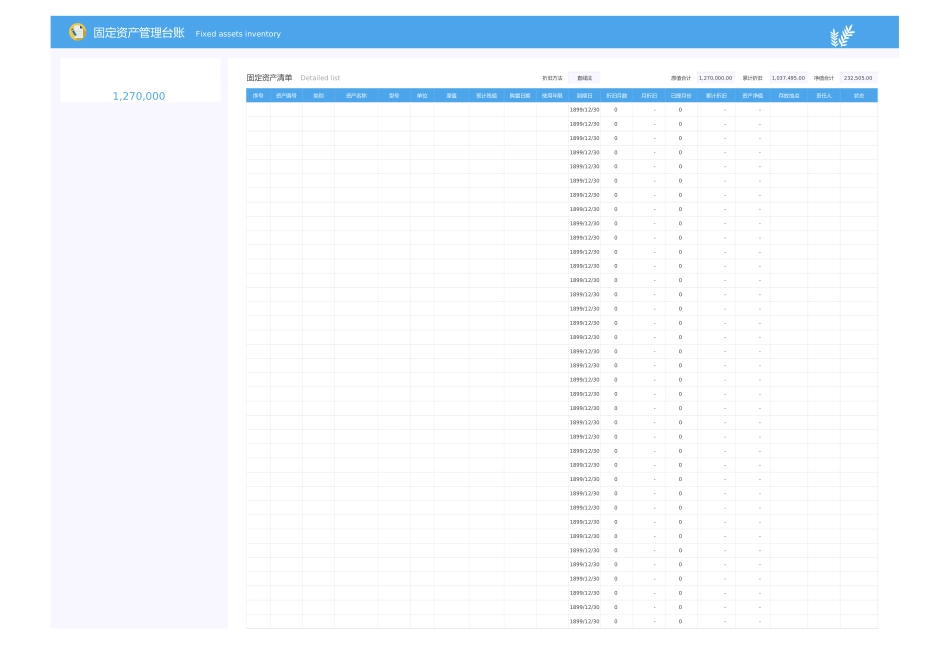
Task: Click the wheat leaf icon in the header
Action: click(842, 36)
